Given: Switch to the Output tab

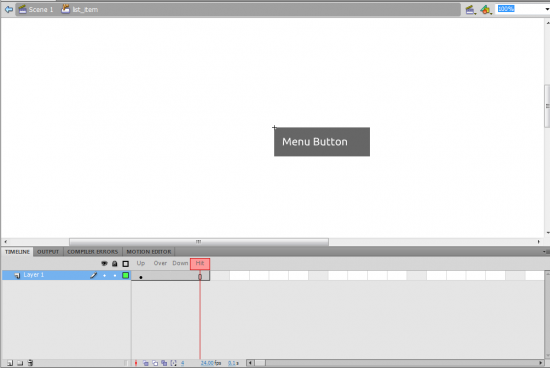Looking at the screenshot, I should pyautogui.click(x=48, y=252).
